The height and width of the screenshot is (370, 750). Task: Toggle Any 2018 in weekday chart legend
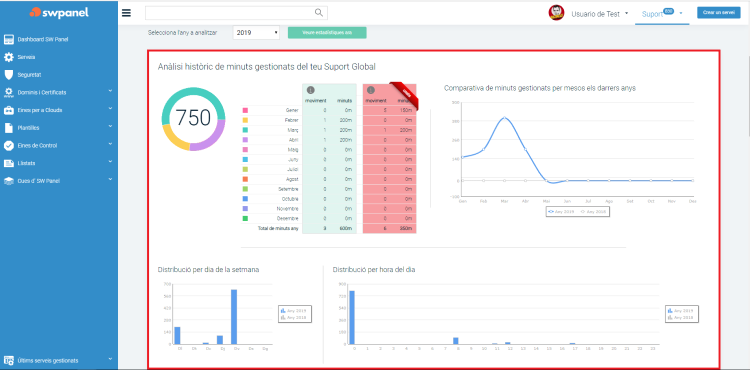295,317
